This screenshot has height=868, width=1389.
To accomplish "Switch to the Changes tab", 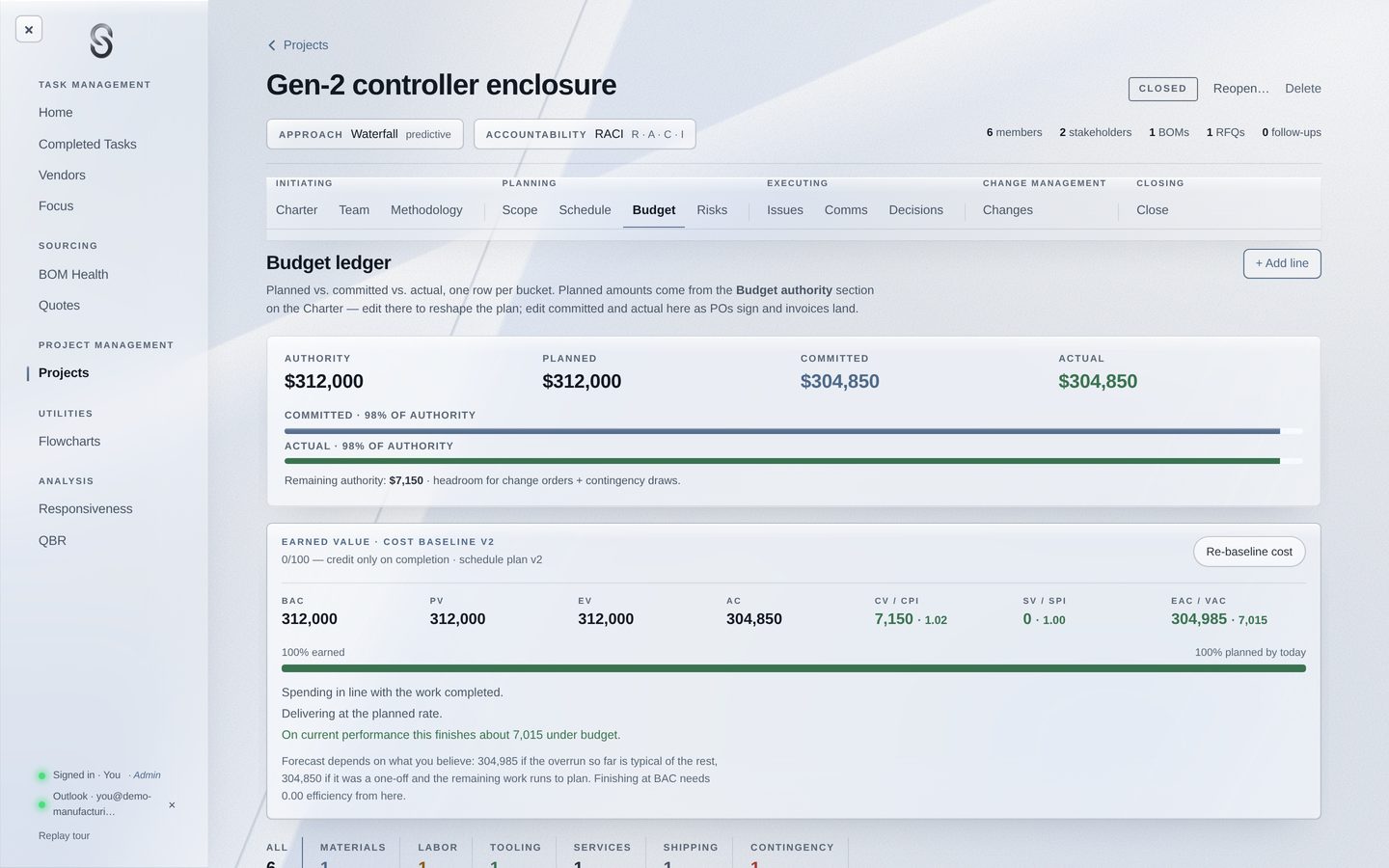I will [1008, 210].
